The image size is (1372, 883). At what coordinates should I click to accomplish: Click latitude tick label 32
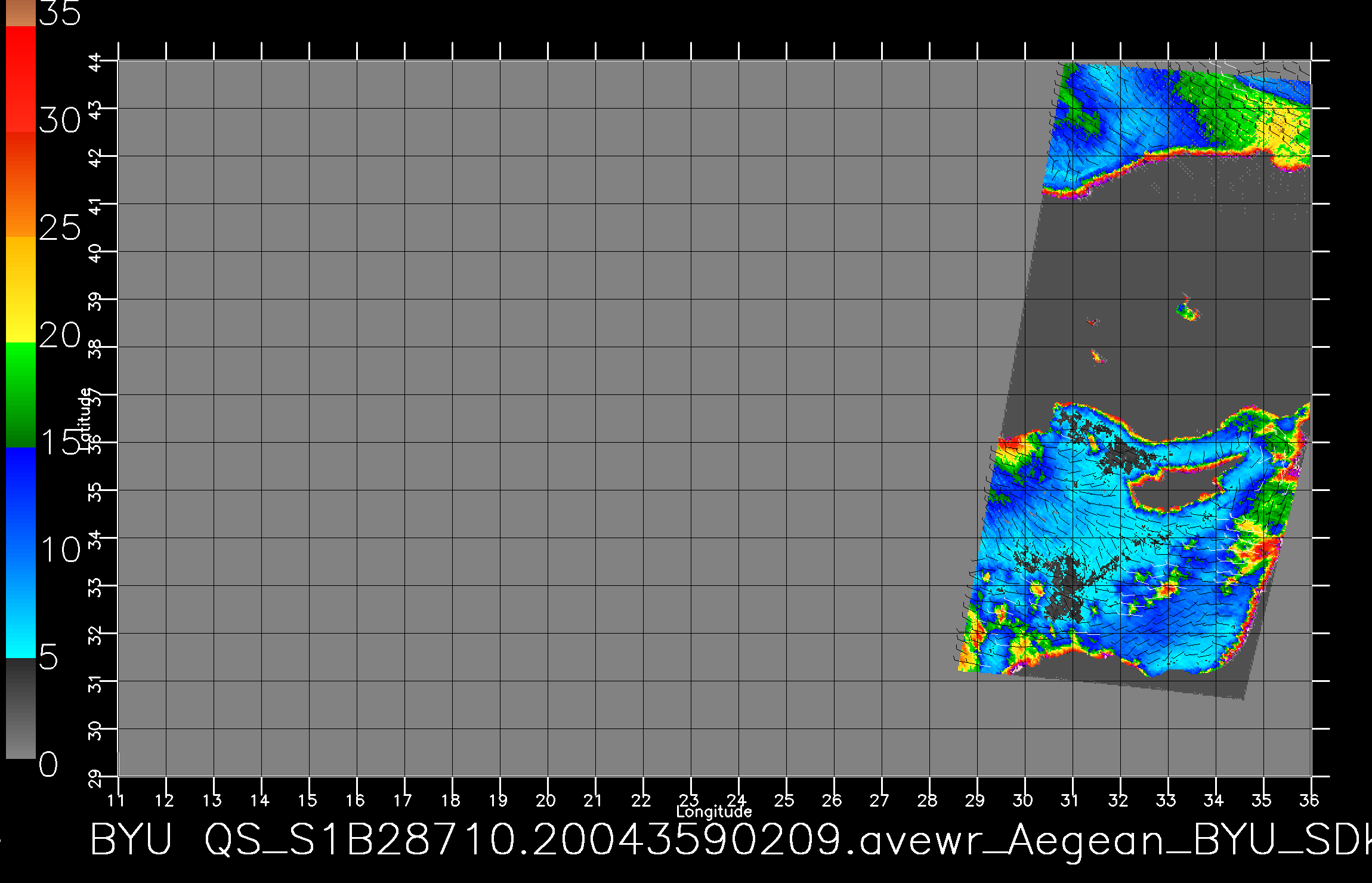click(x=95, y=635)
